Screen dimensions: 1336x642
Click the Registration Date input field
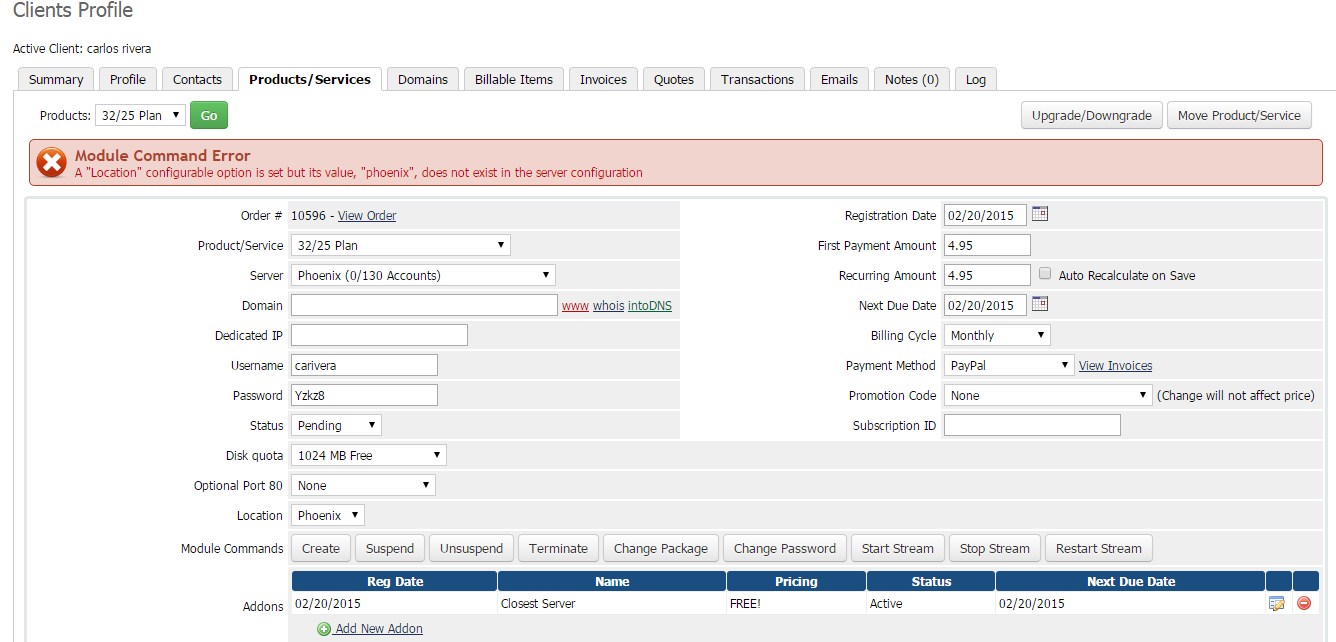pos(985,215)
